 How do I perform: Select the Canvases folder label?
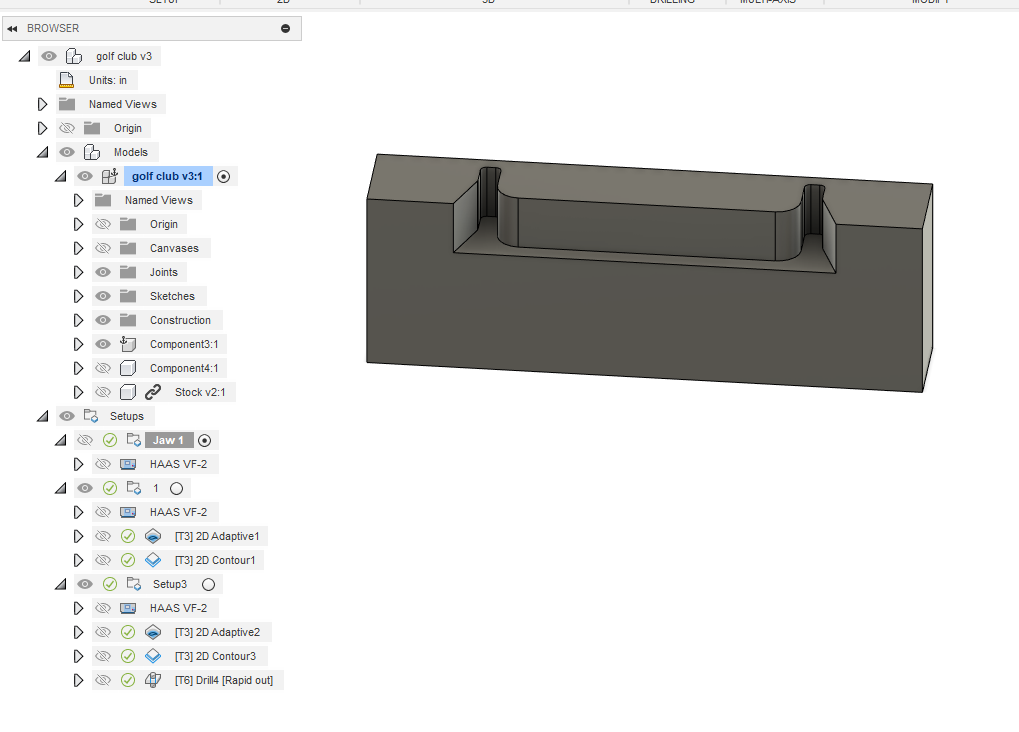pyautogui.click(x=174, y=248)
